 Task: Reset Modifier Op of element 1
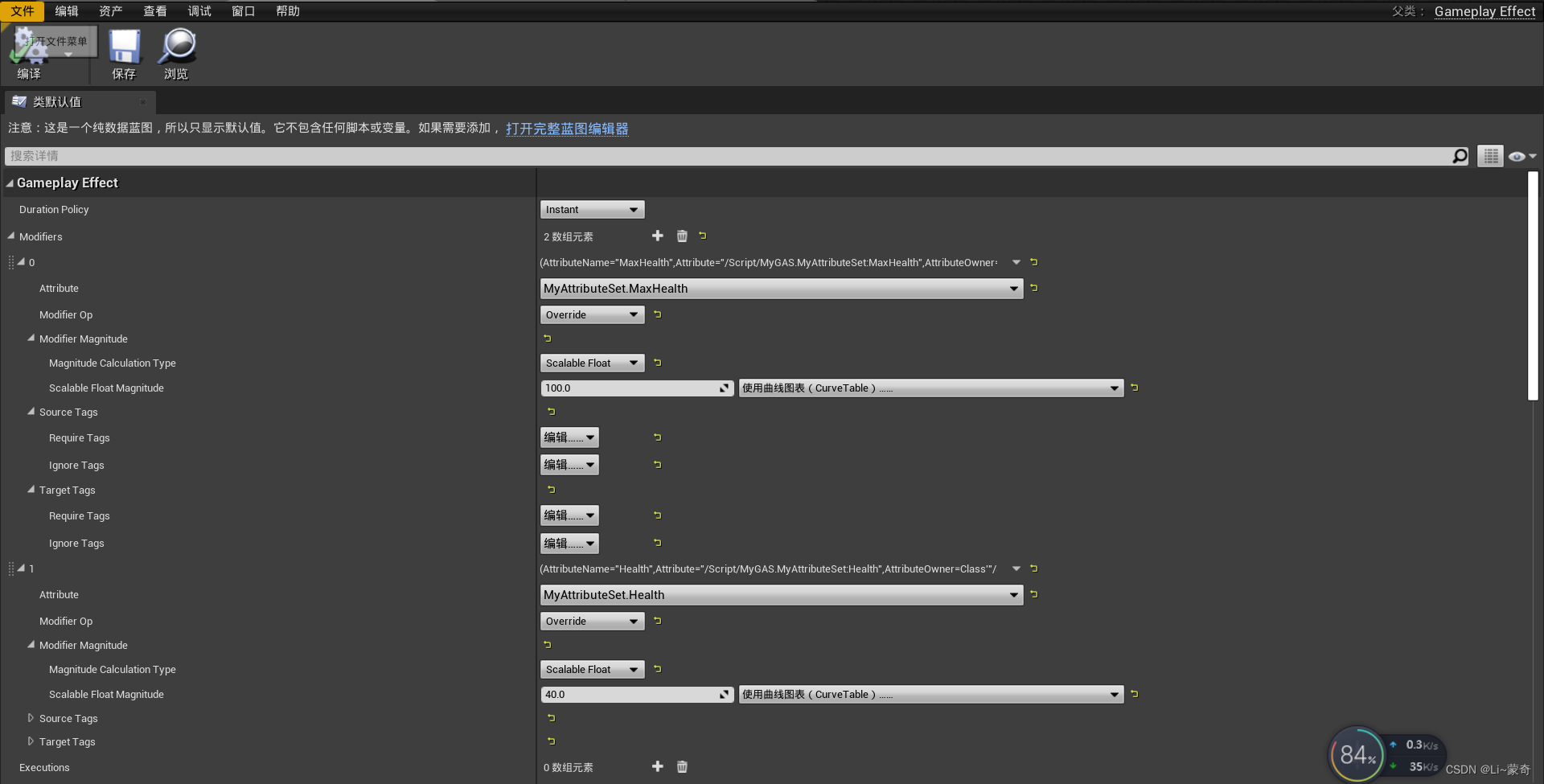pos(658,621)
